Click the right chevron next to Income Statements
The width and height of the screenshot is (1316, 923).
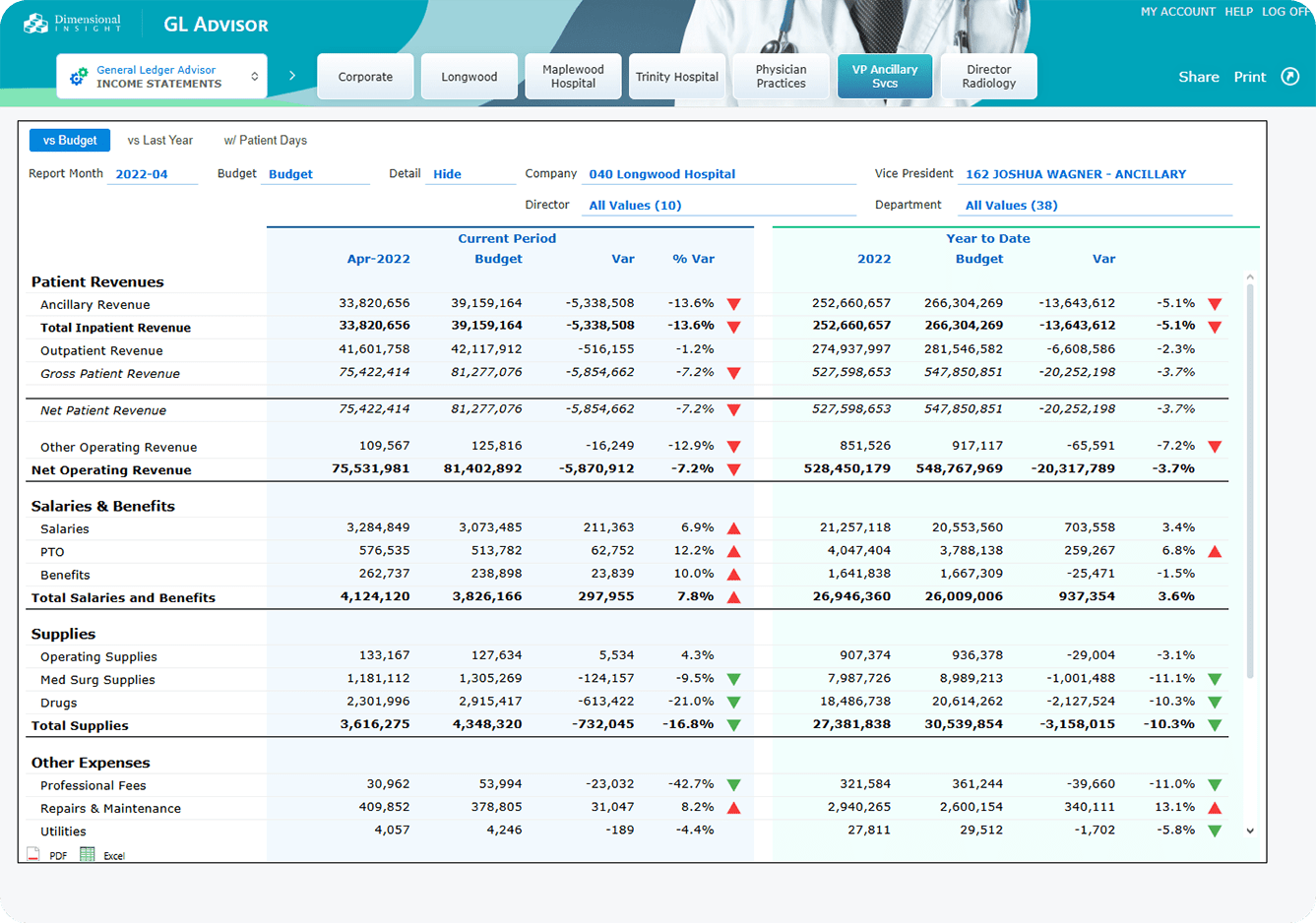coord(292,76)
